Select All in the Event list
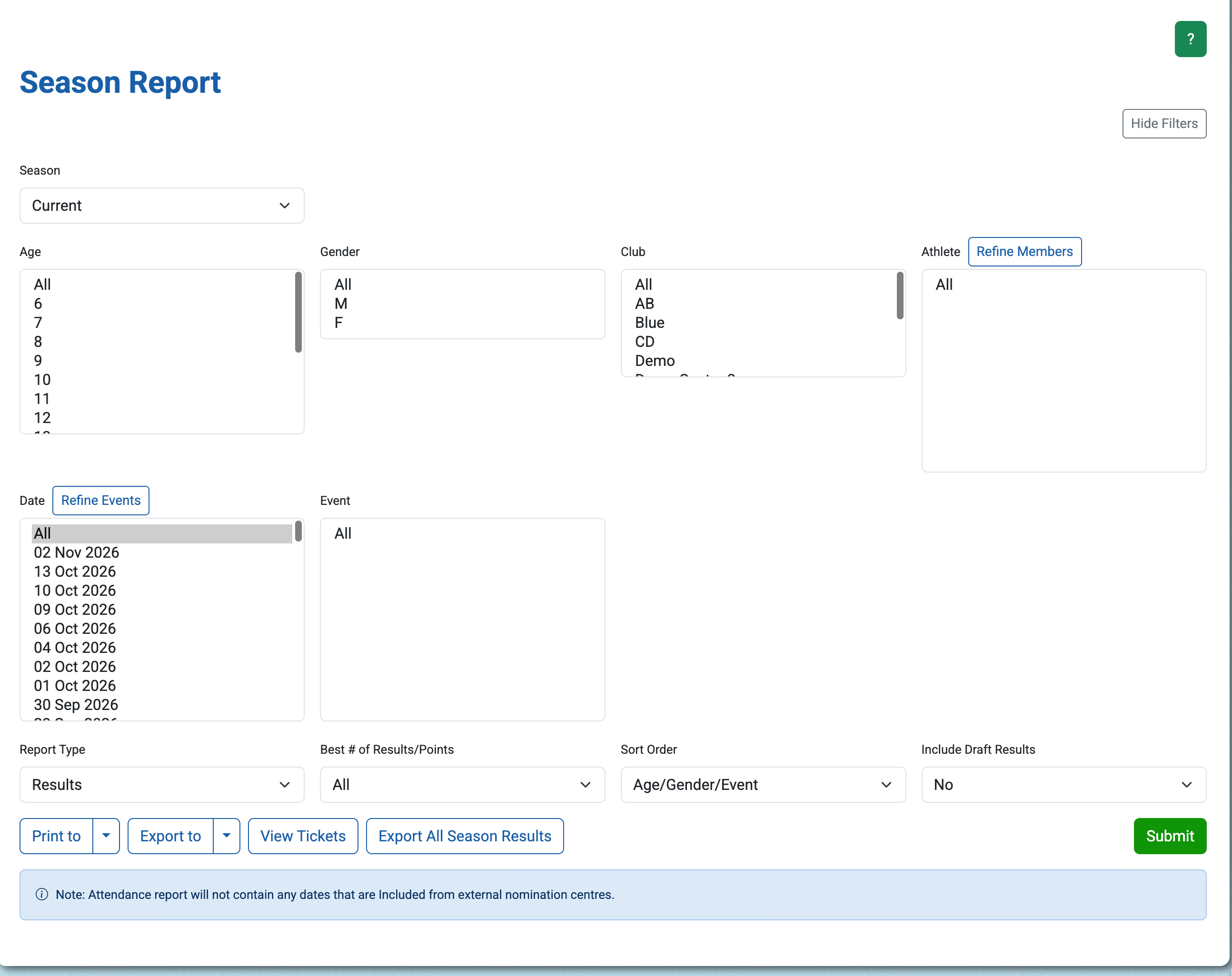Viewport: 1232px width, 976px height. point(462,533)
